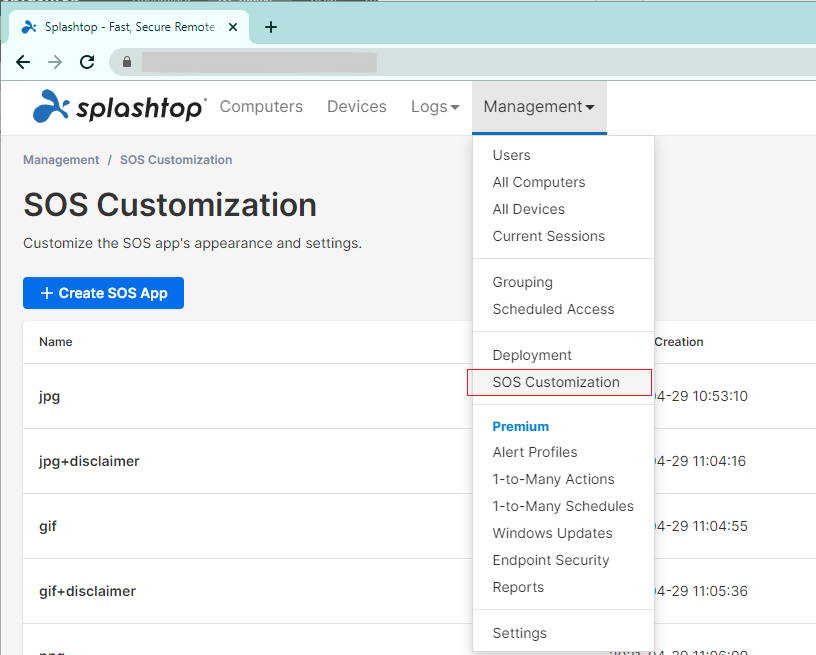Click the Splashtop logo

119,107
